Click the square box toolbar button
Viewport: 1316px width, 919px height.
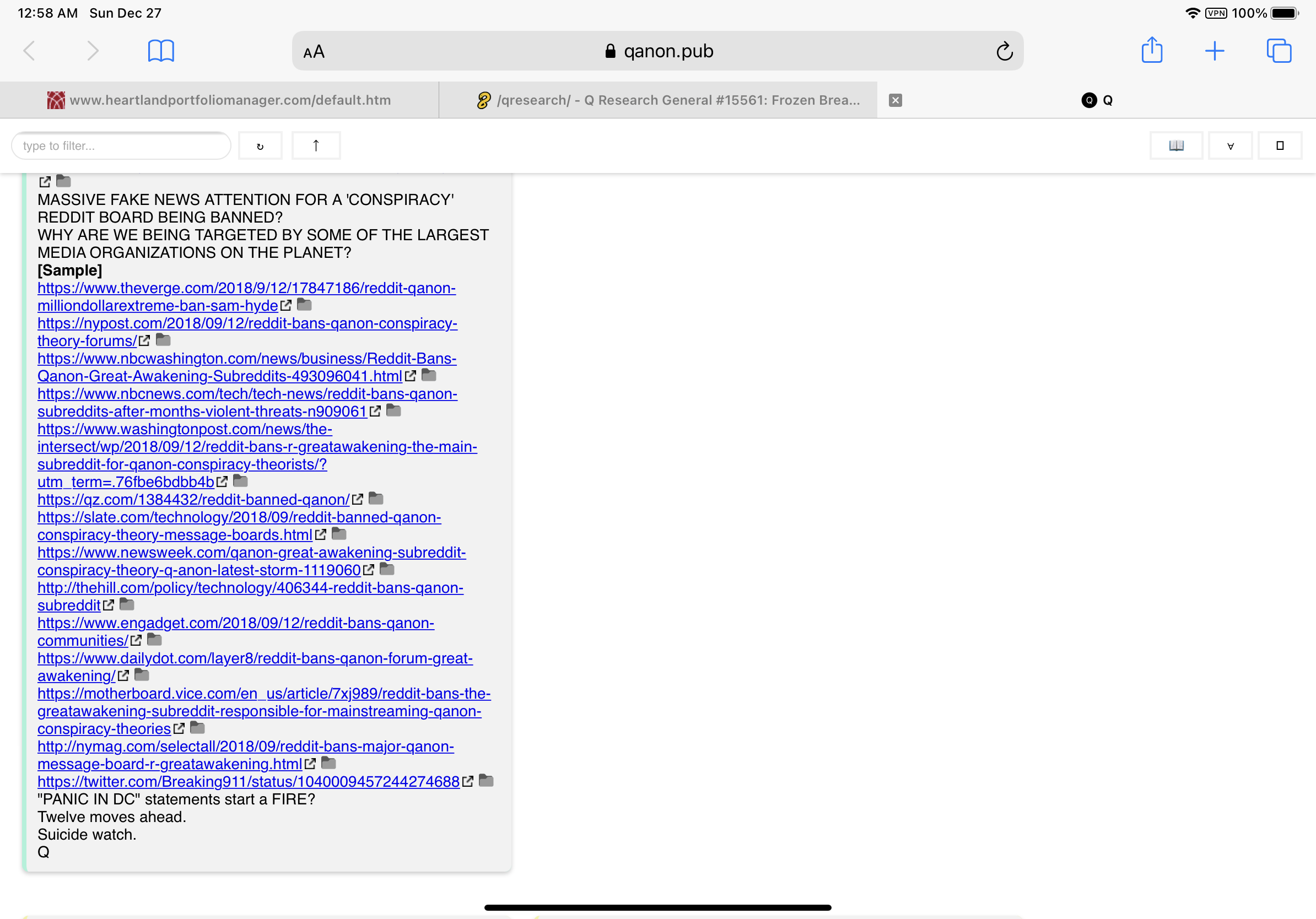(x=1280, y=145)
